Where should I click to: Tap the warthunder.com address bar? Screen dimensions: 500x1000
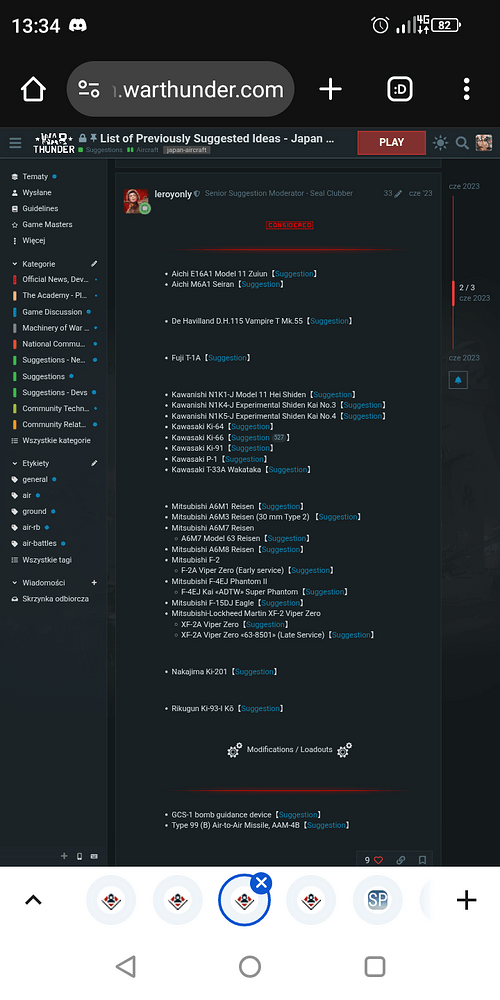(x=180, y=89)
